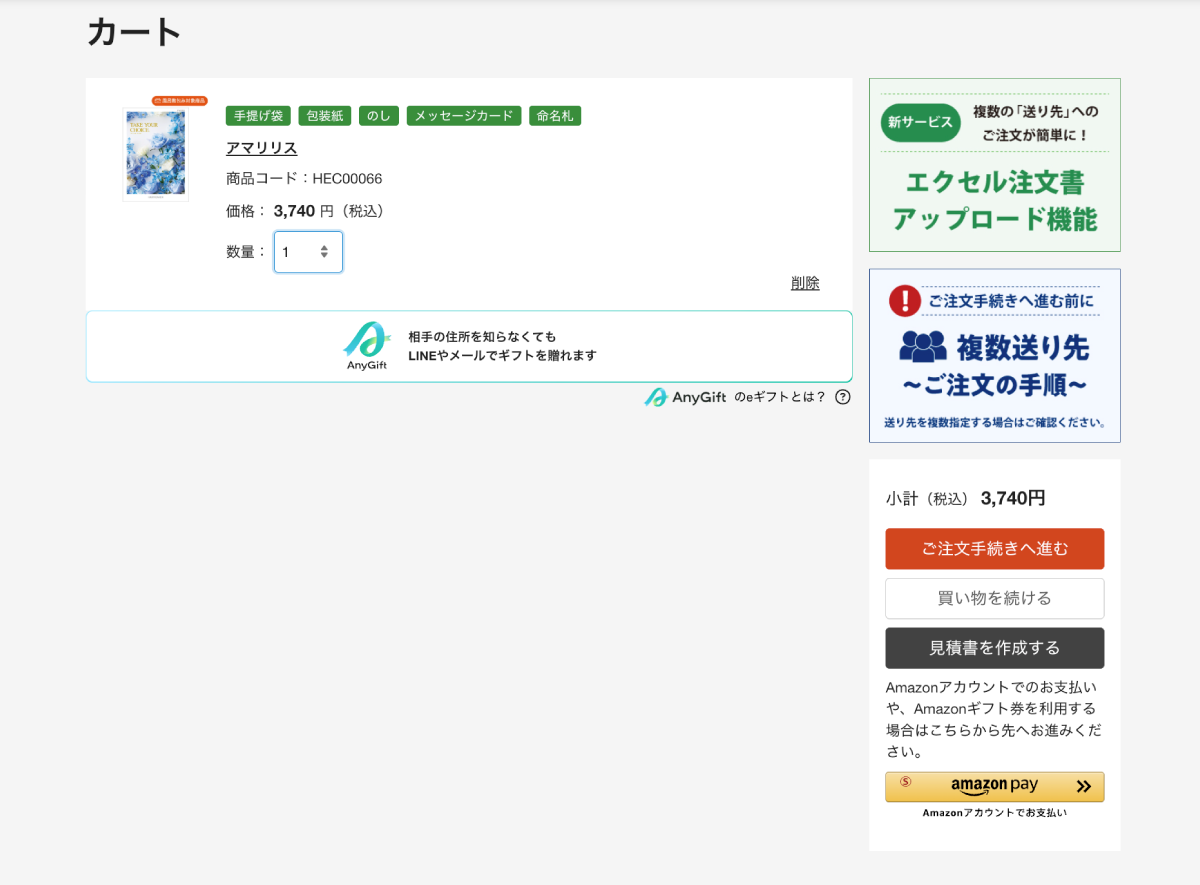Select the 手提げ袋 option tag
The width and height of the screenshot is (1200, 885).
click(x=258, y=116)
